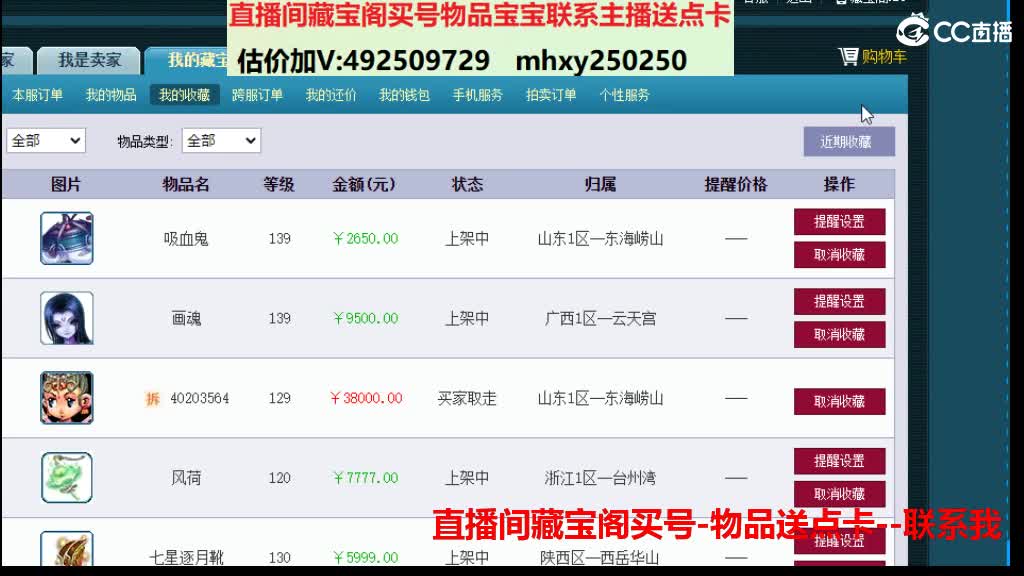Collapse the 全部 item type list
This screenshot has width=1024, height=576.
[222, 140]
